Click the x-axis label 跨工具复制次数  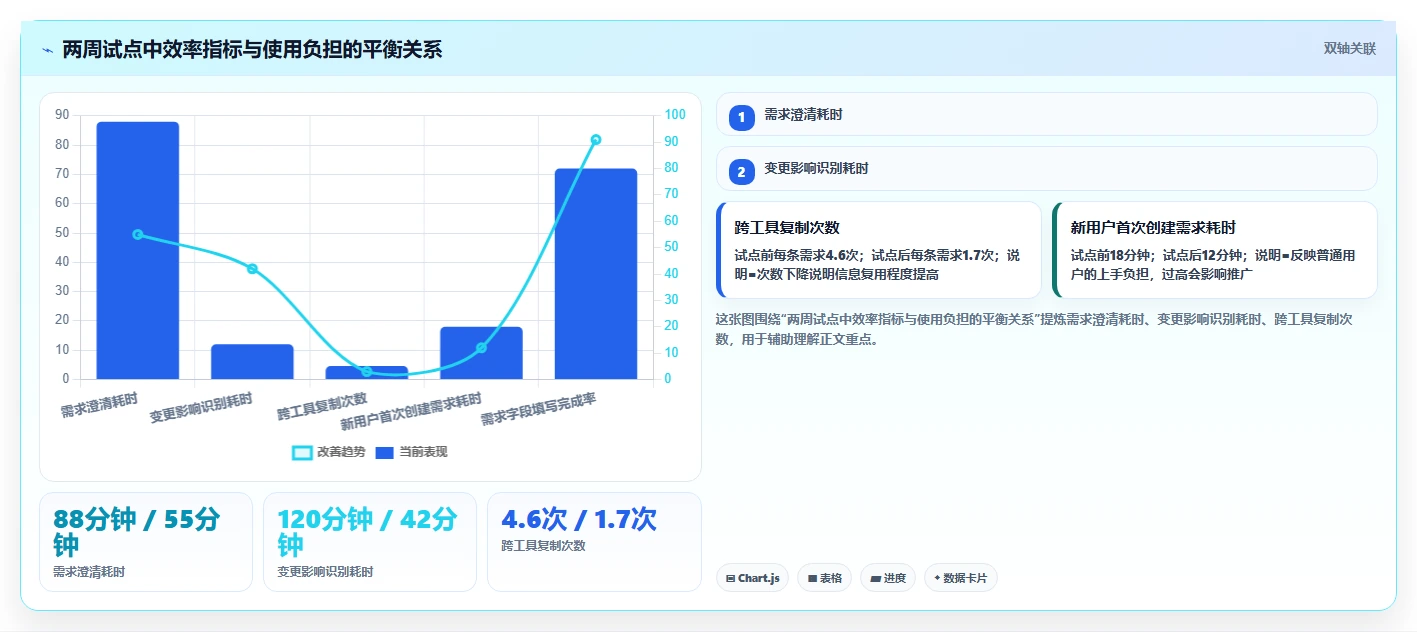[322, 406]
